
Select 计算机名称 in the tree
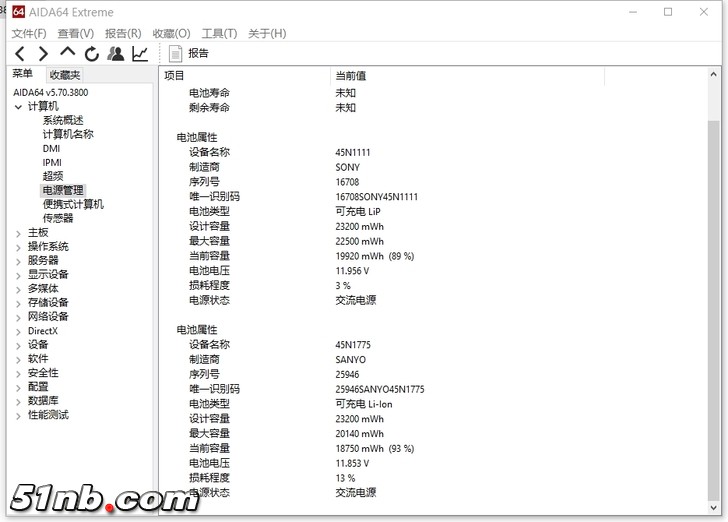[68, 134]
